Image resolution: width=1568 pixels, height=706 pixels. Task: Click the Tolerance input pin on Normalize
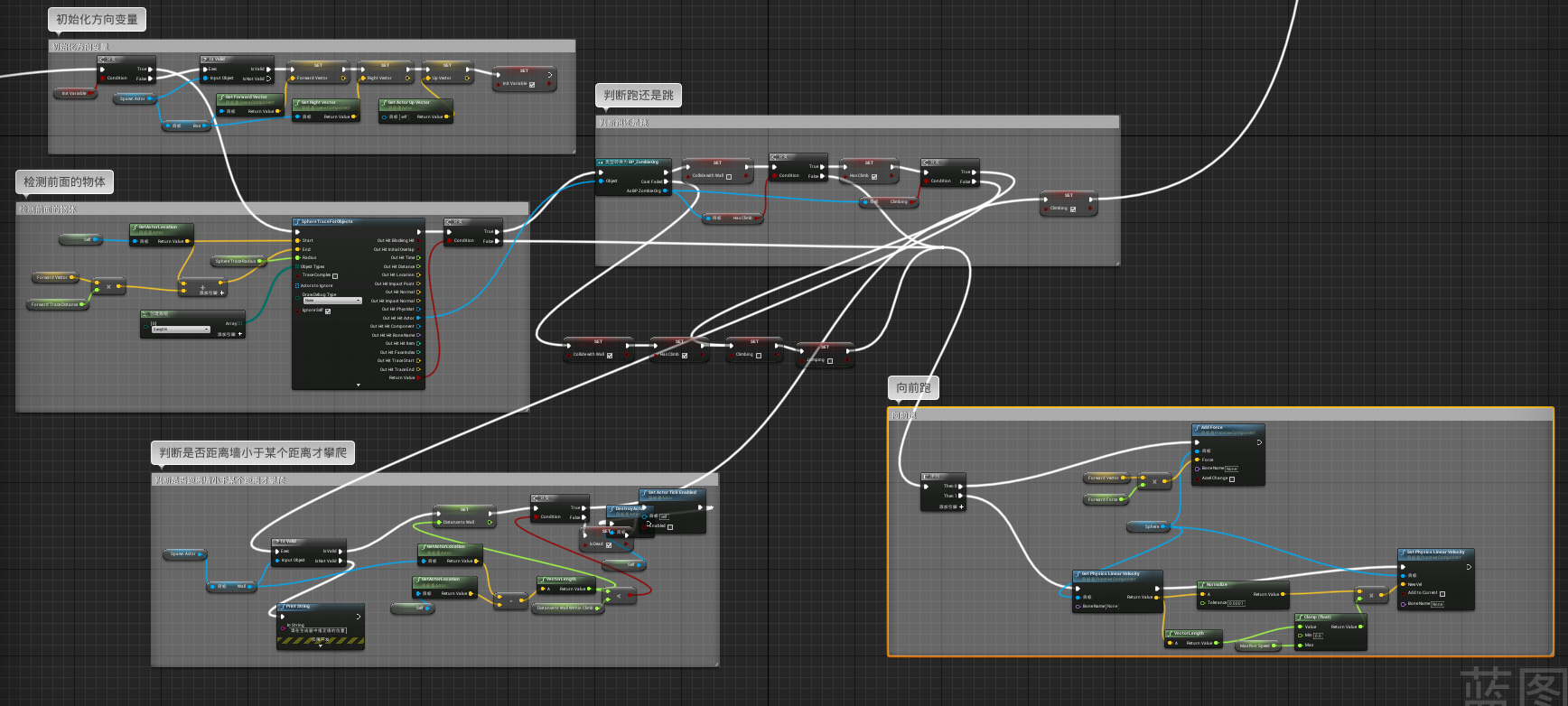[x=1202, y=602]
